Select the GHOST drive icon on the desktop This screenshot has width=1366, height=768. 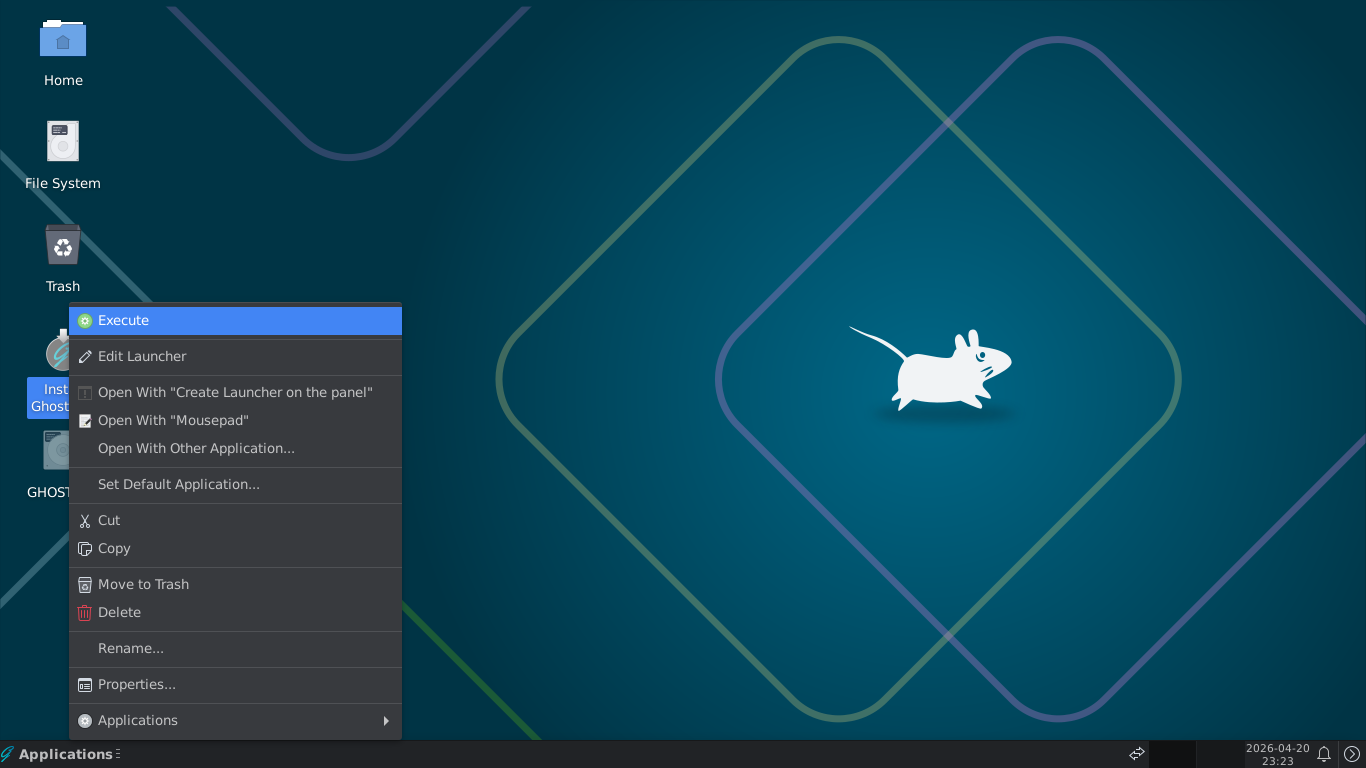point(48,465)
